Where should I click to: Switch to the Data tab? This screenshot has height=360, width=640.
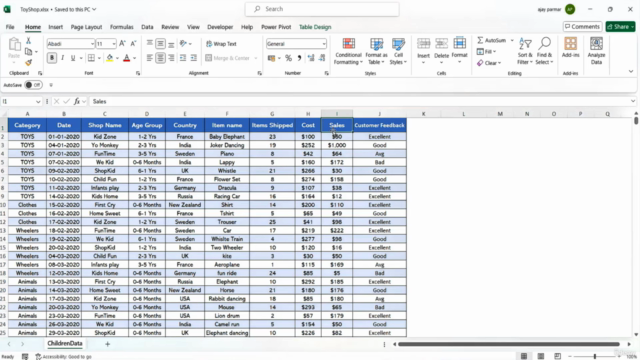click(147, 27)
